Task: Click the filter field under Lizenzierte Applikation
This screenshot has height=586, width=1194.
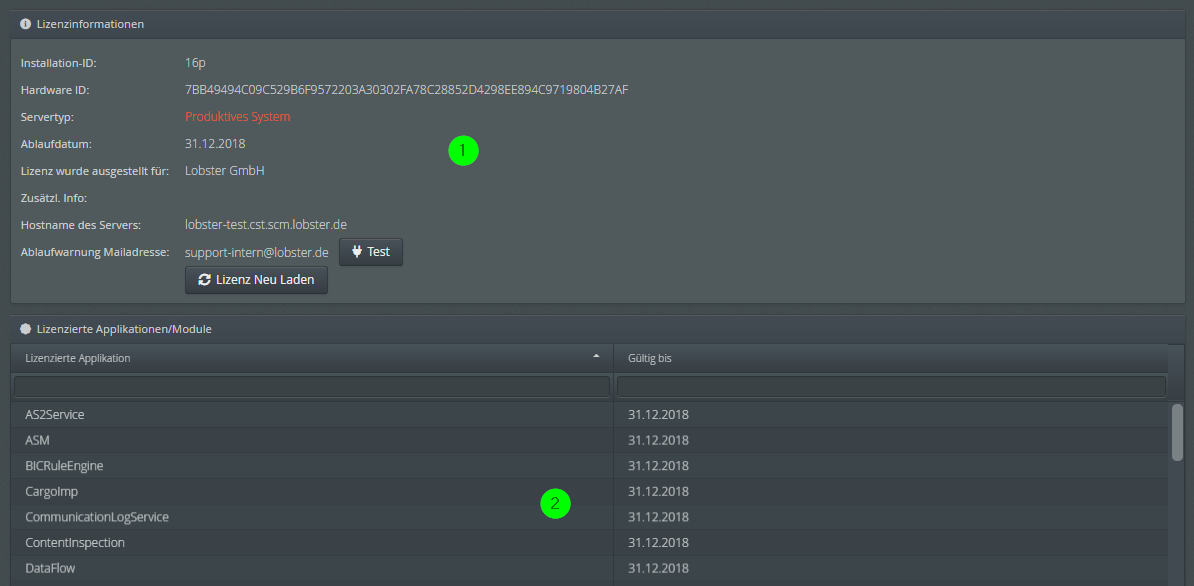Action: click(x=312, y=385)
